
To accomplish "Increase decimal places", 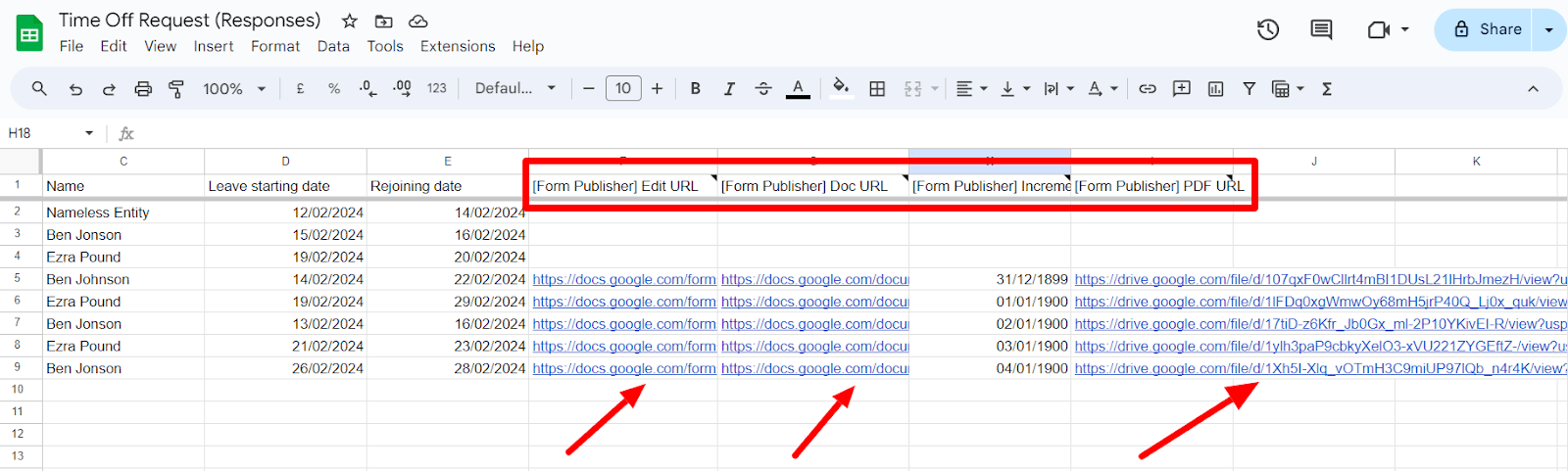I will coord(402,88).
